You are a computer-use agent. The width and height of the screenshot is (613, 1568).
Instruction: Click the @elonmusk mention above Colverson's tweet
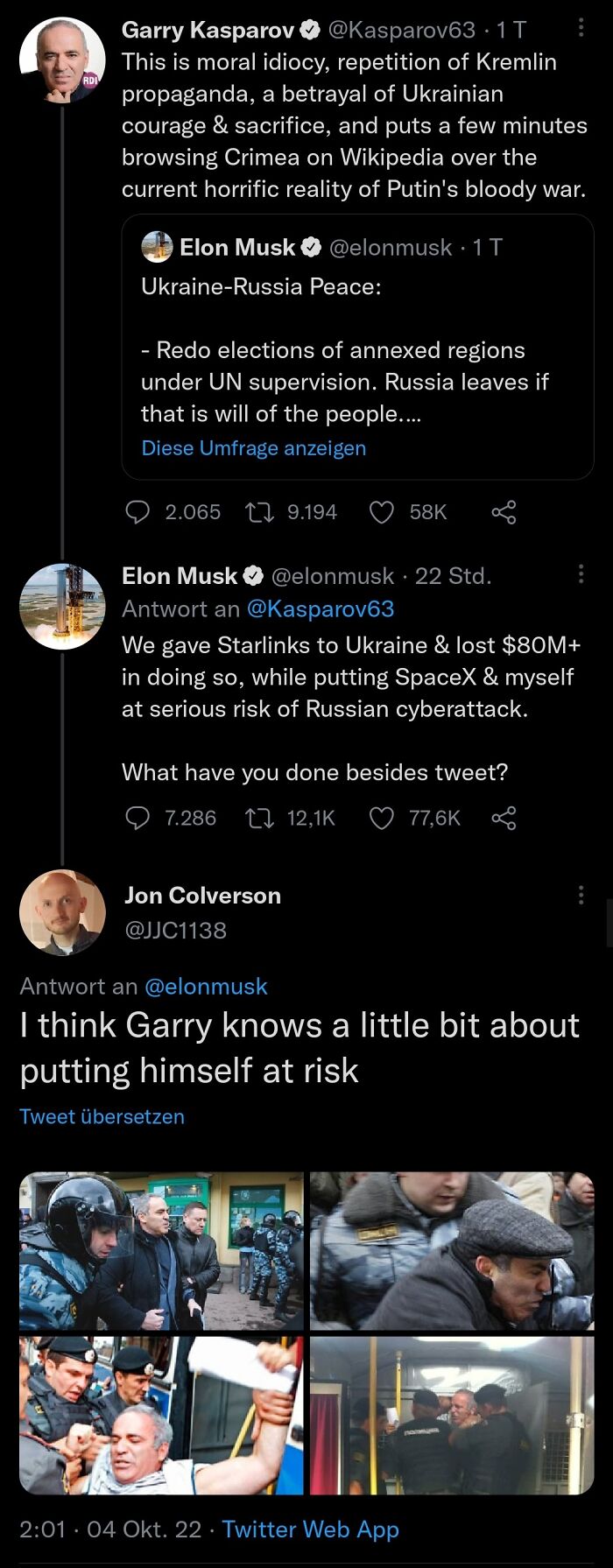coord(207,986)
